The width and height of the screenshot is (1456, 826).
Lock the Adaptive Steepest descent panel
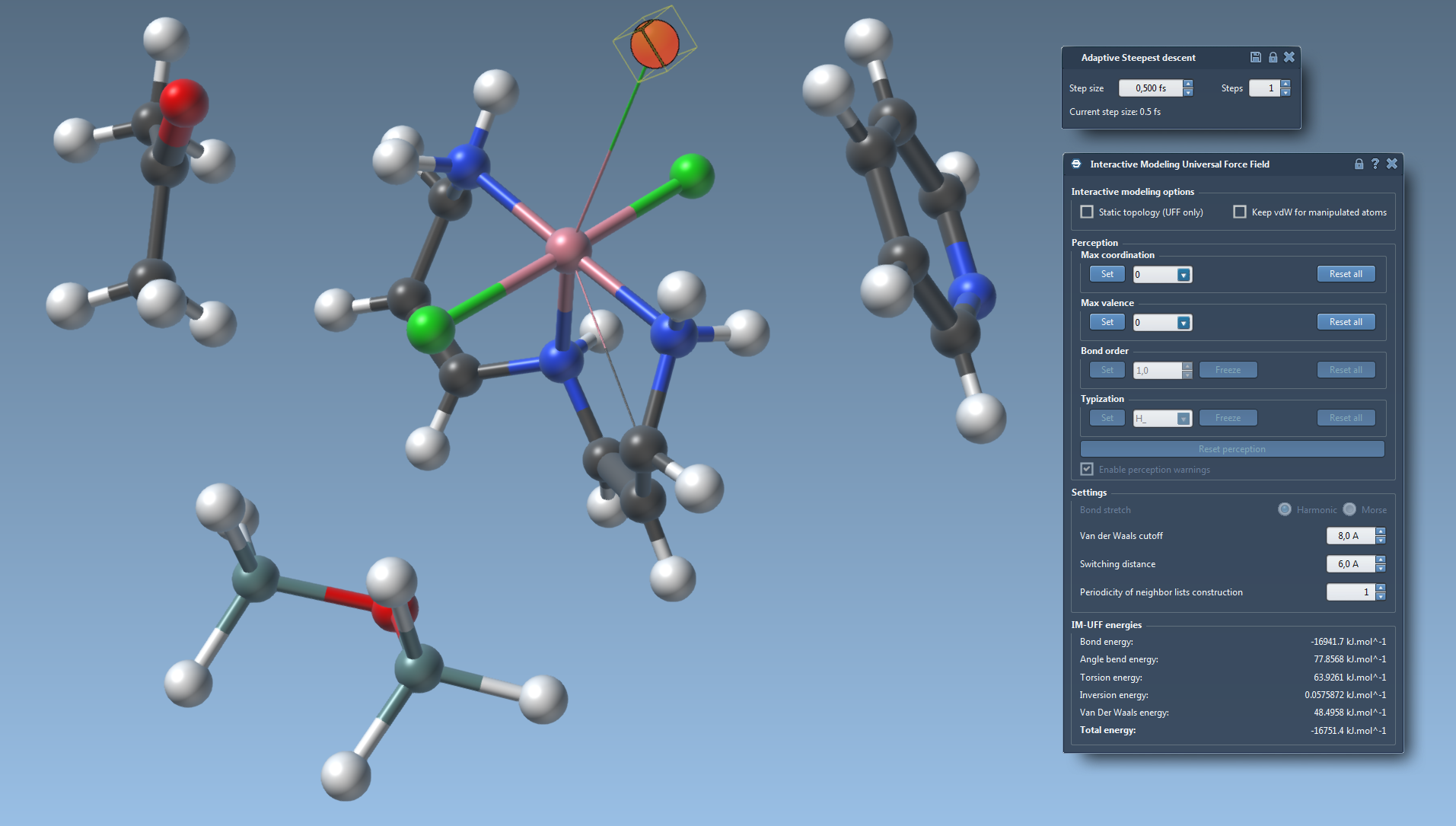click(1273, 57)
